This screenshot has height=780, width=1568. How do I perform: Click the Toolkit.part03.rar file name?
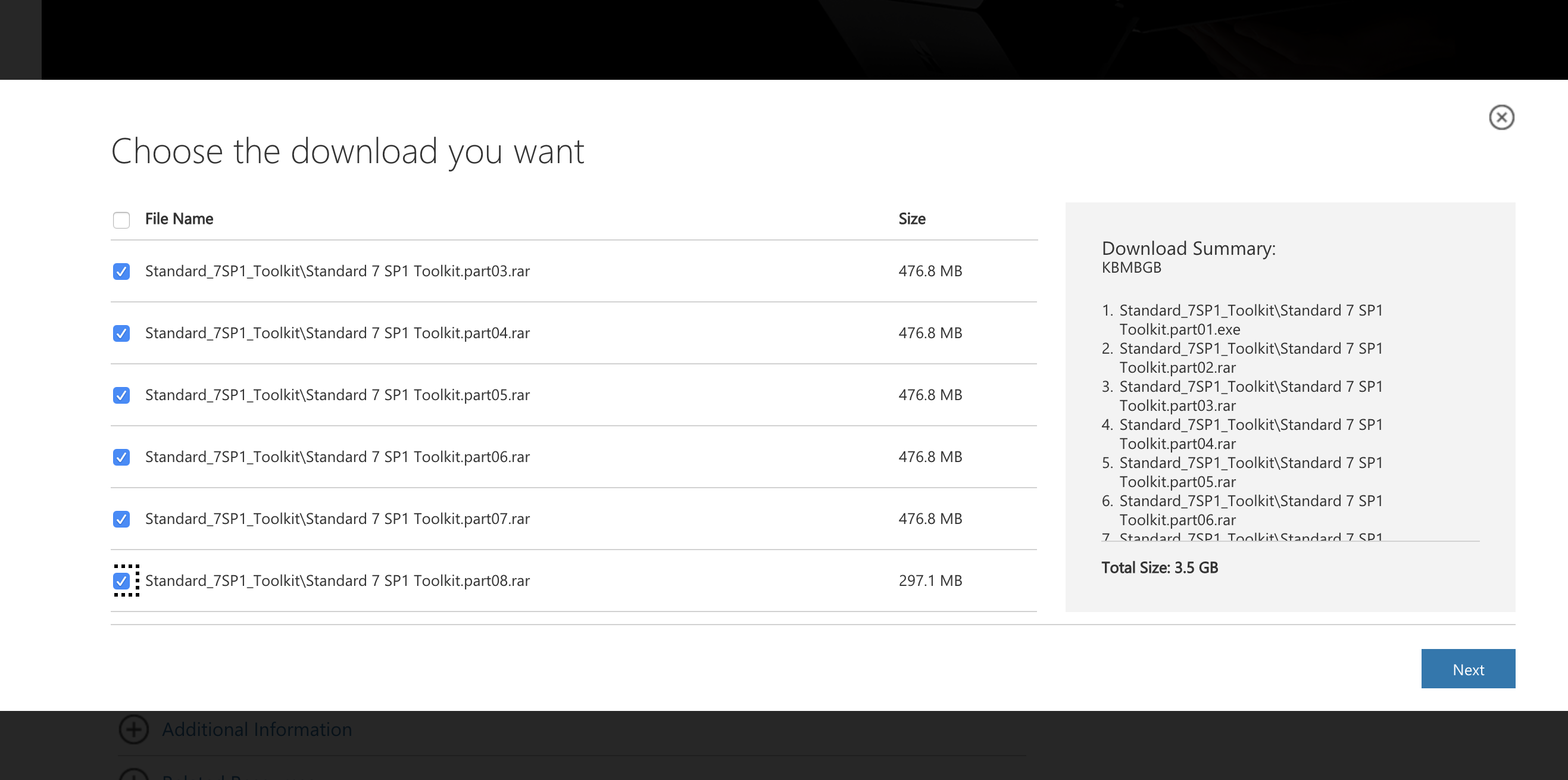(337, 272)
